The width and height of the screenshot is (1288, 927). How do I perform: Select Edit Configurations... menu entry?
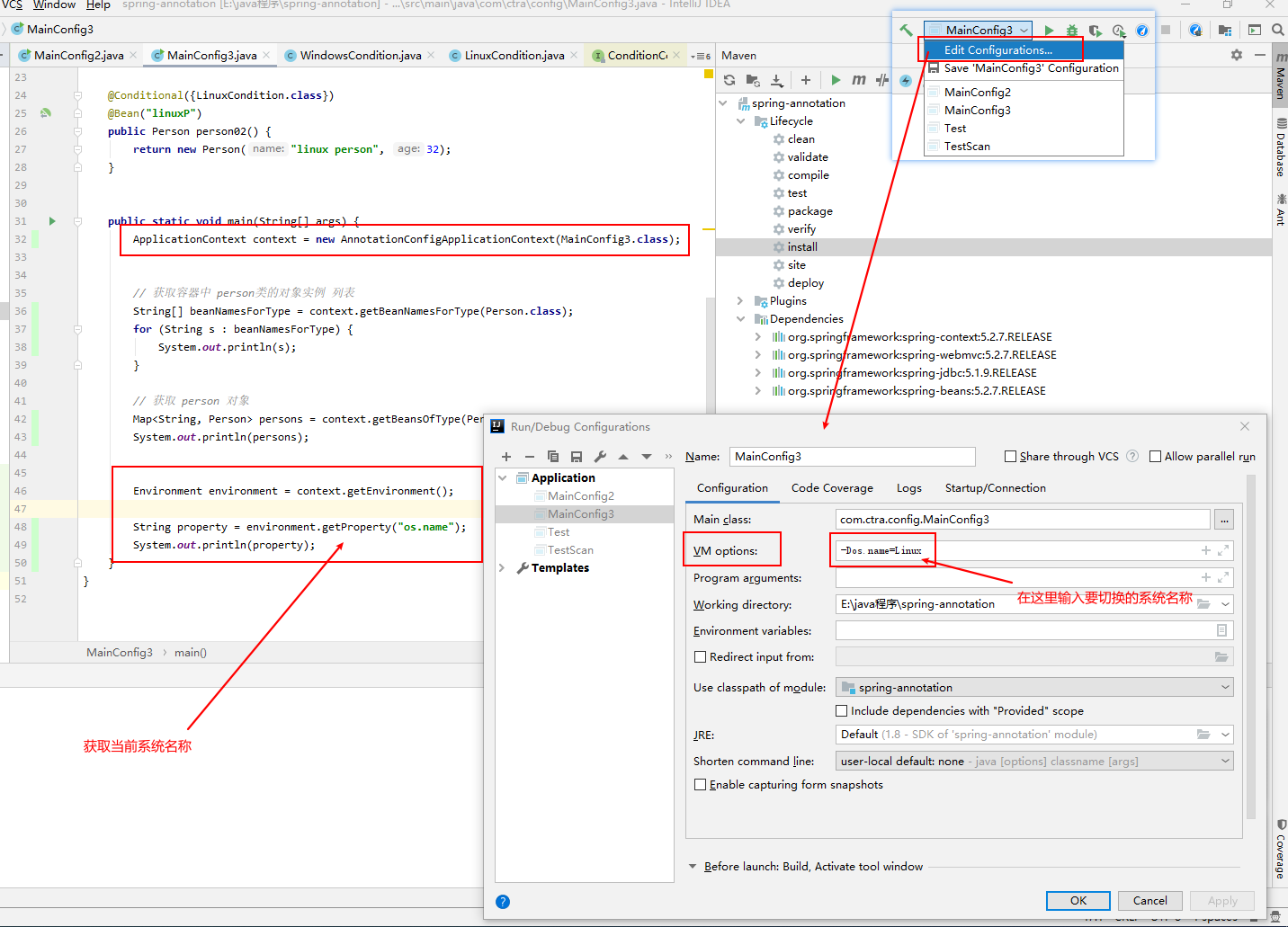pyautogui.click(x=1024, y=50)
